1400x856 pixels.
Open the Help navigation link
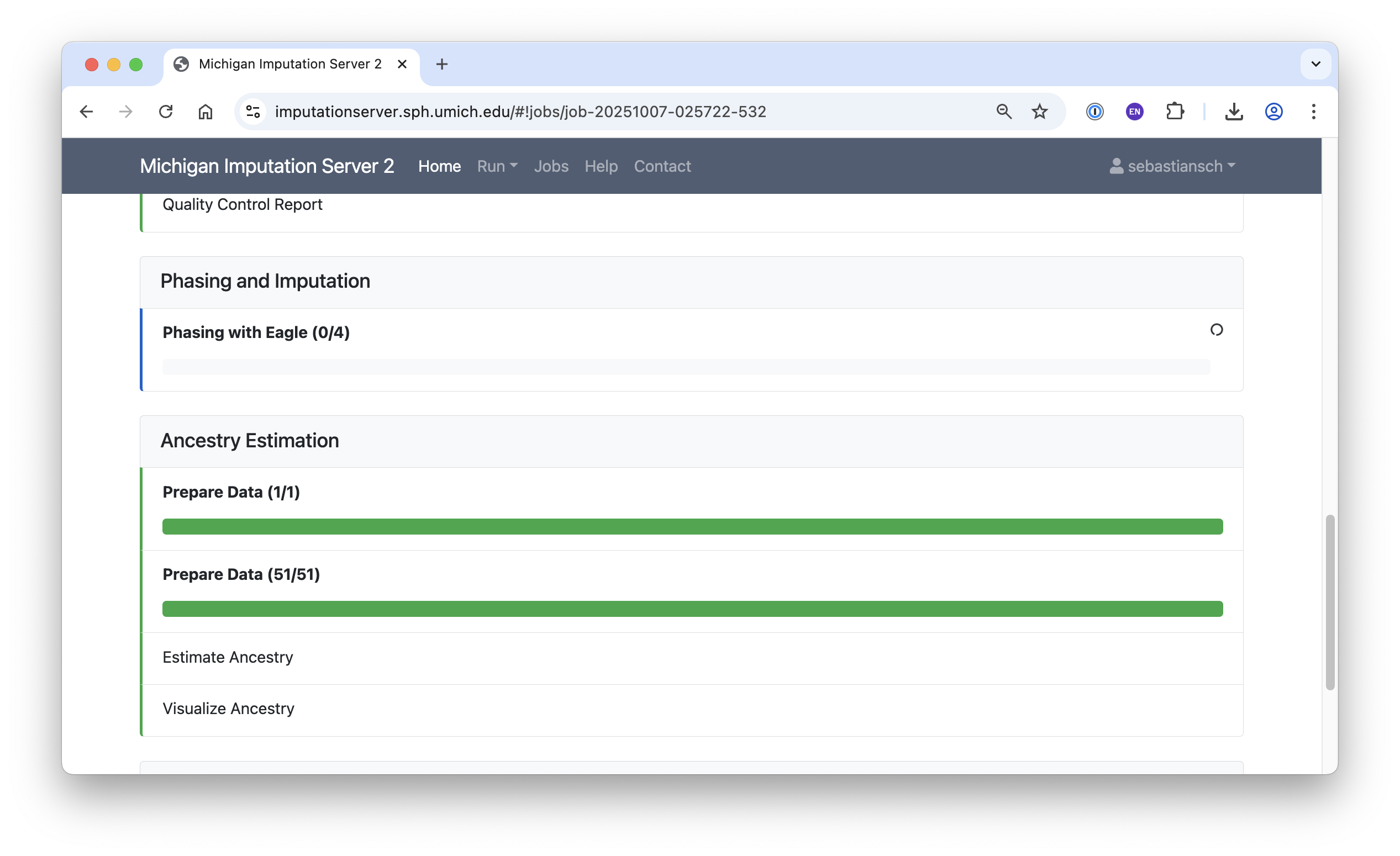601,166
